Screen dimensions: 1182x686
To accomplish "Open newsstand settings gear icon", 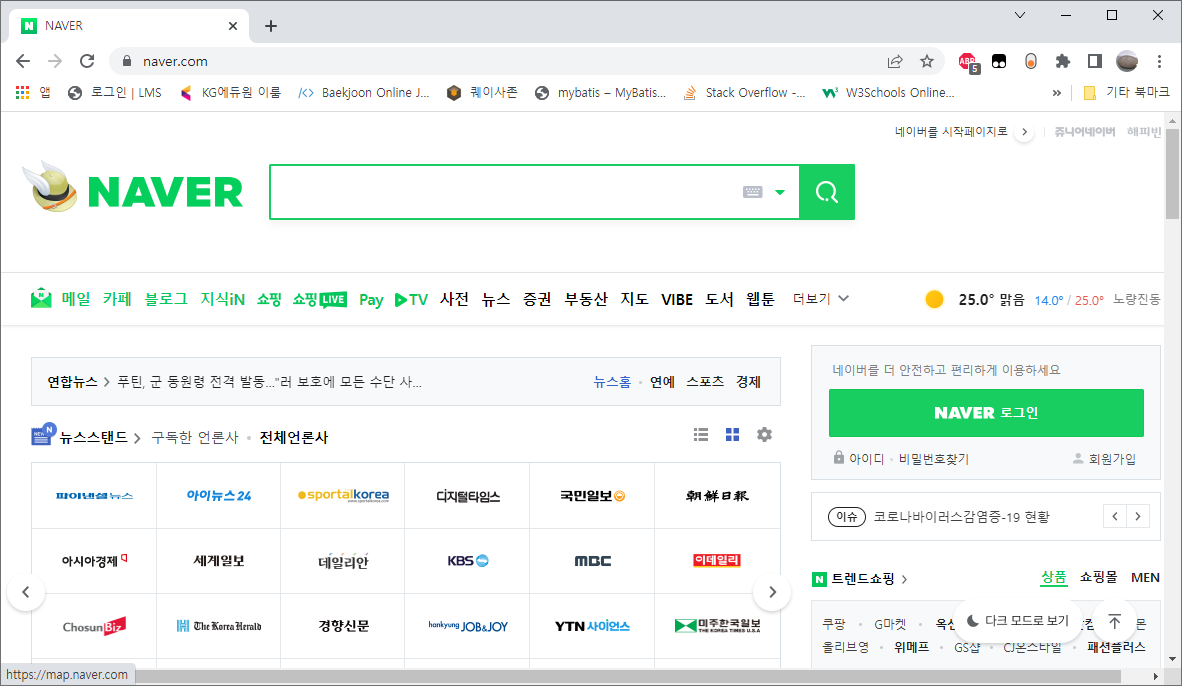I will (x=764, y=435).
